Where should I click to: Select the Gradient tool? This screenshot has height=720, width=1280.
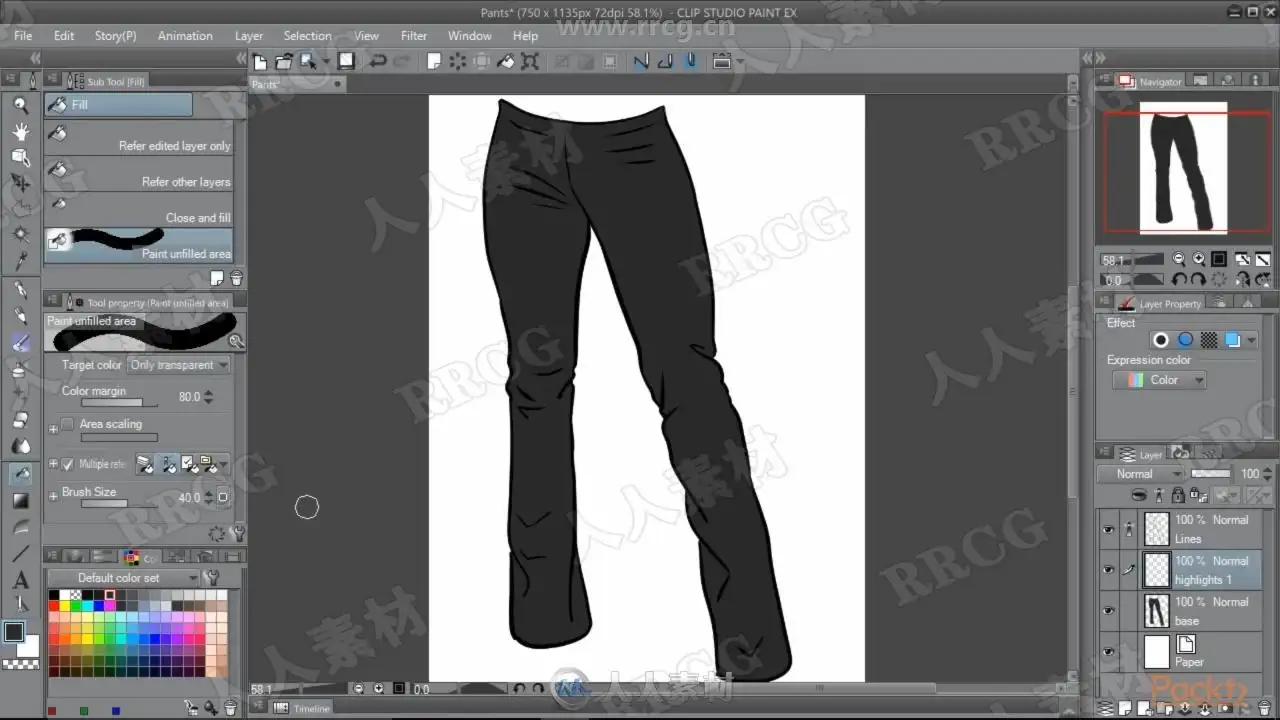tap(21, 500)
